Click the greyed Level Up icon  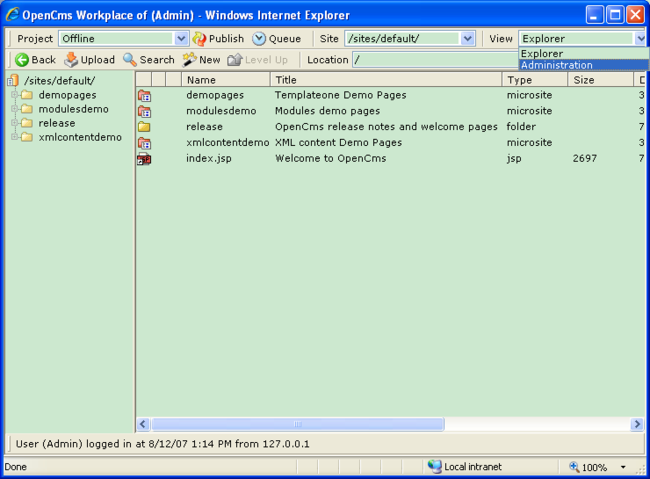(x=235, y=60)
